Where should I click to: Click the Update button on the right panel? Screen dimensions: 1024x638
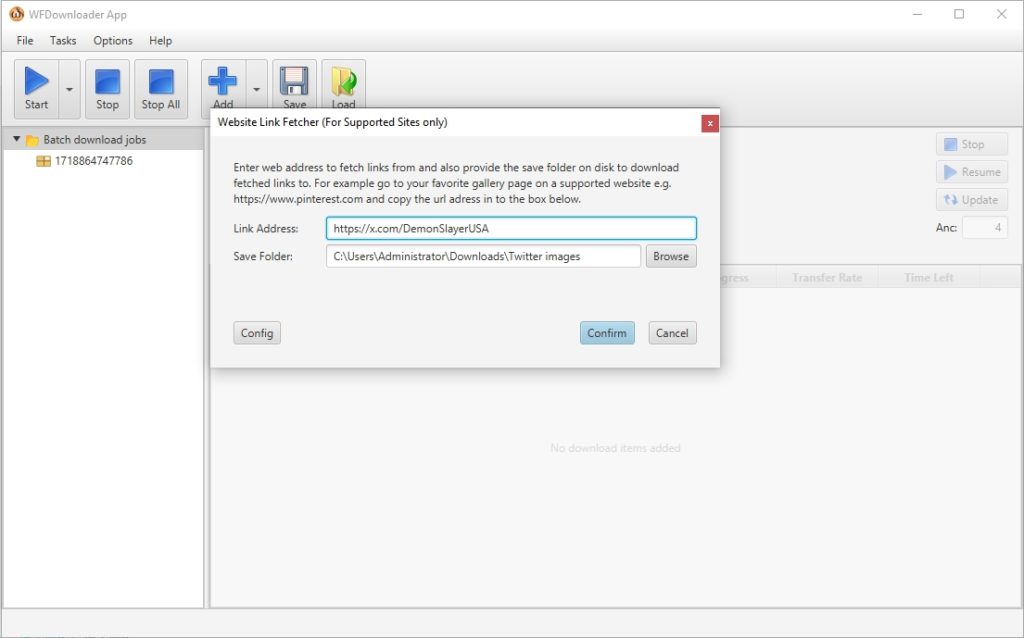click(971, 199)
